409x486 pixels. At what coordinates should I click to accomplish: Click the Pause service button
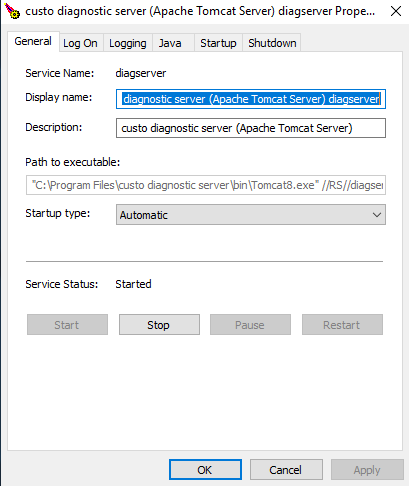click(x=250, y=325)
